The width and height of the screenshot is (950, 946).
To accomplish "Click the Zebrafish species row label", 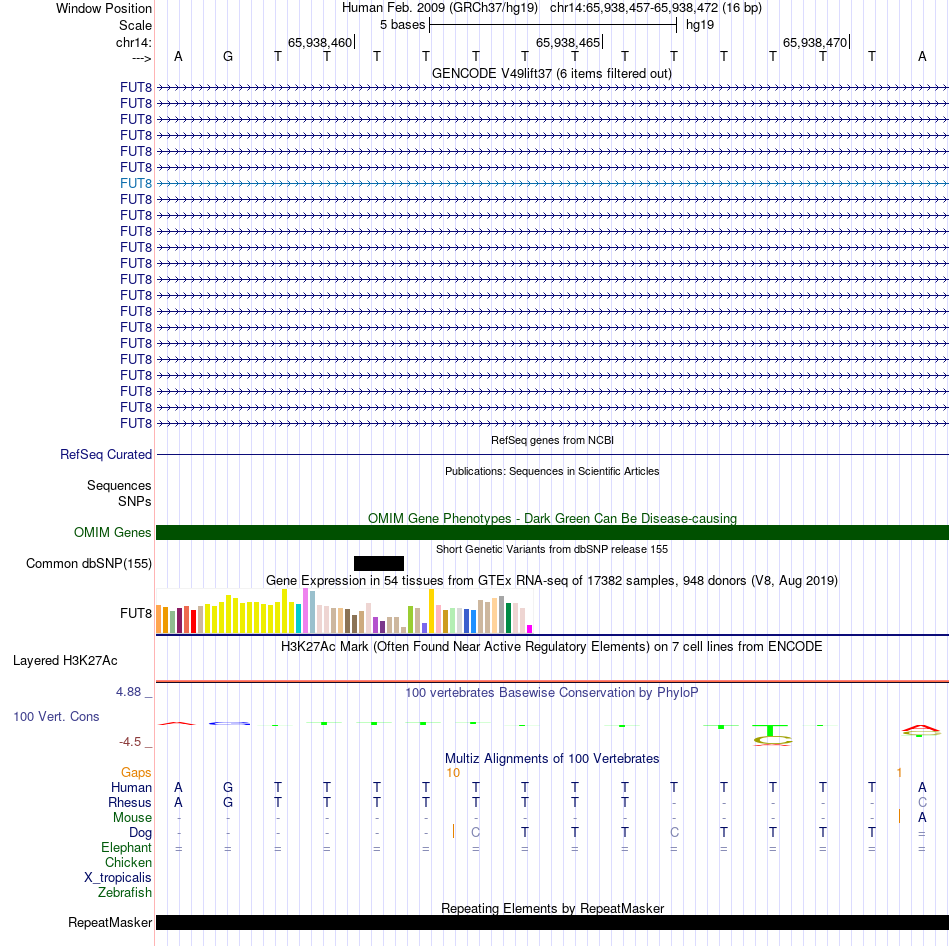I will point(125,893).
